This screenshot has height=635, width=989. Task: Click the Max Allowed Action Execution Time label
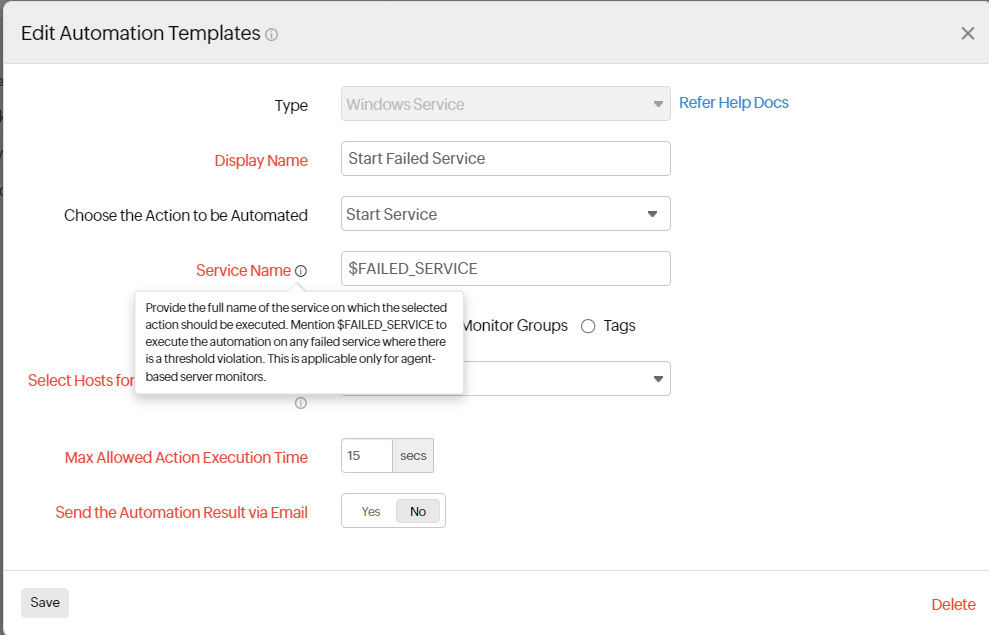pyautogui.click(x=186, y=457)
